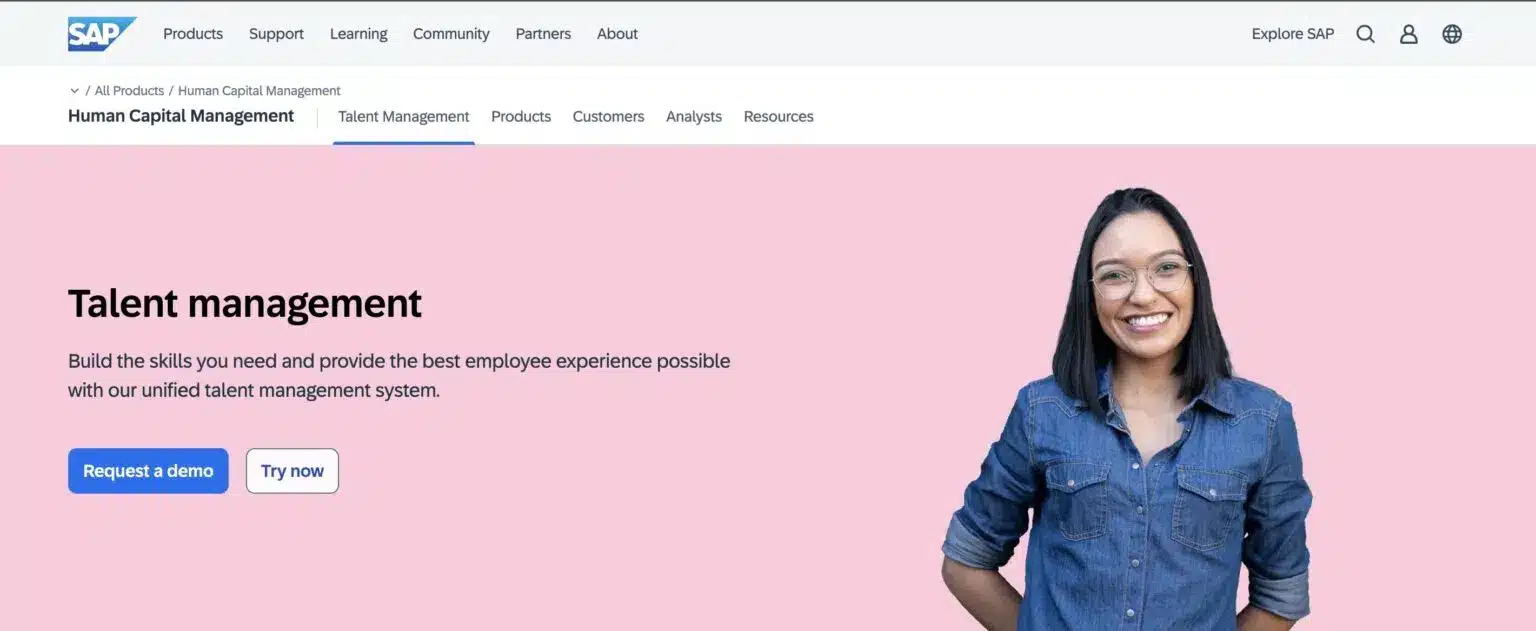
Task: Open the Support main menu
Action: click(276, 34)
